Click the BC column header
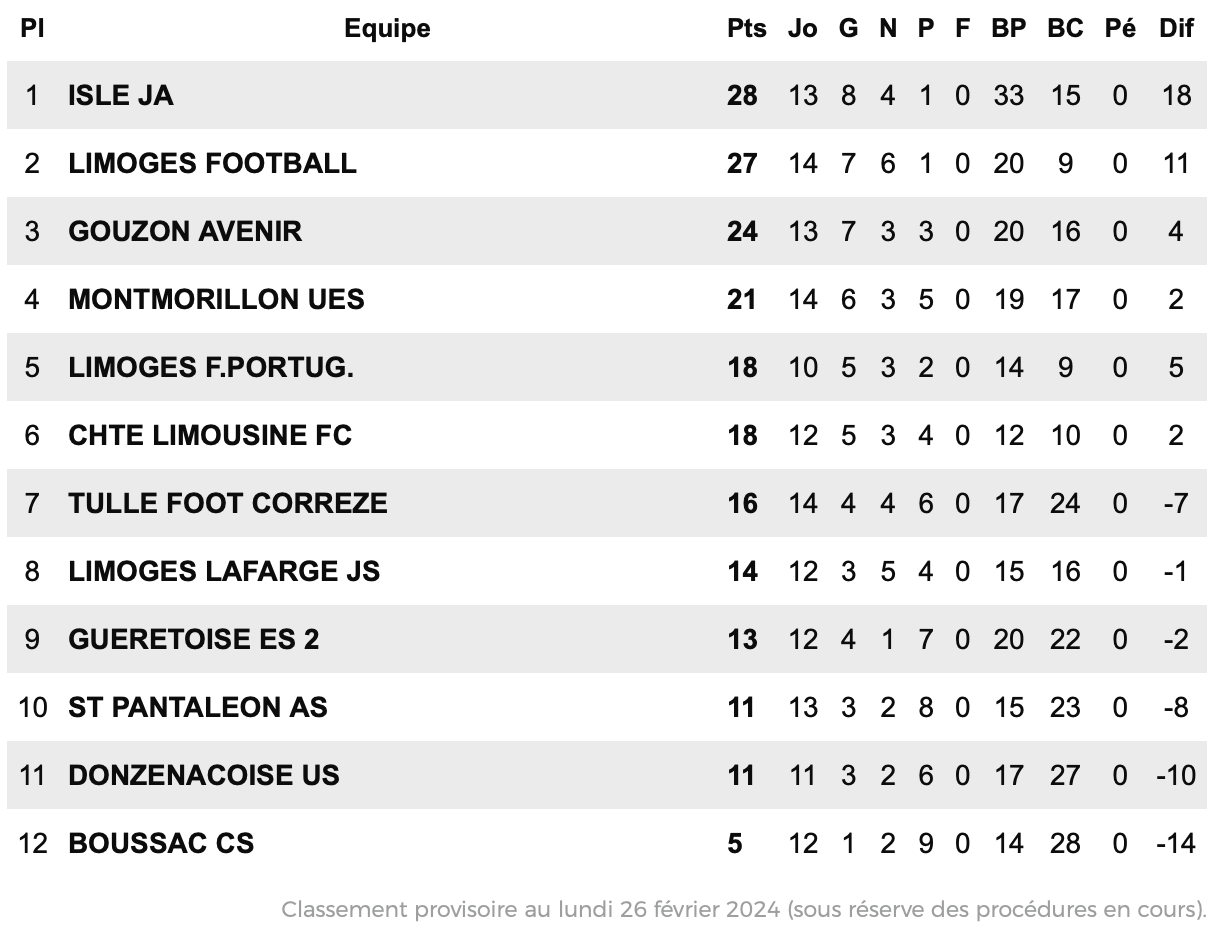The image size is (1212, 948). 1065,29
